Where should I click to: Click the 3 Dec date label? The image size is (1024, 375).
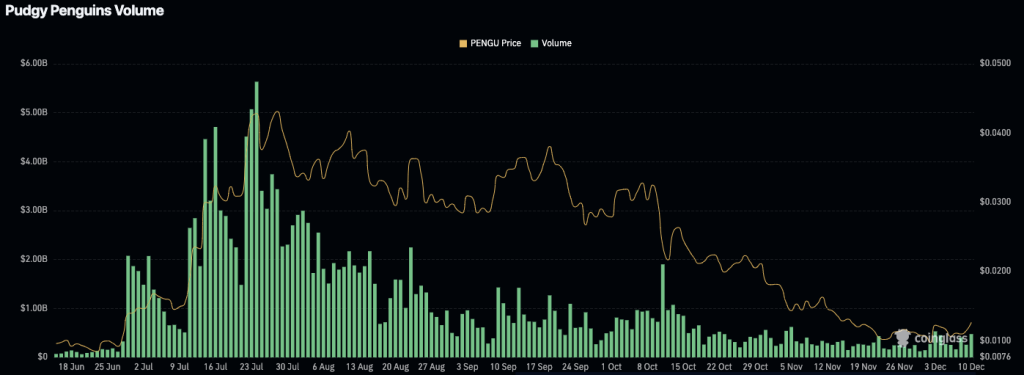point(935,367)
